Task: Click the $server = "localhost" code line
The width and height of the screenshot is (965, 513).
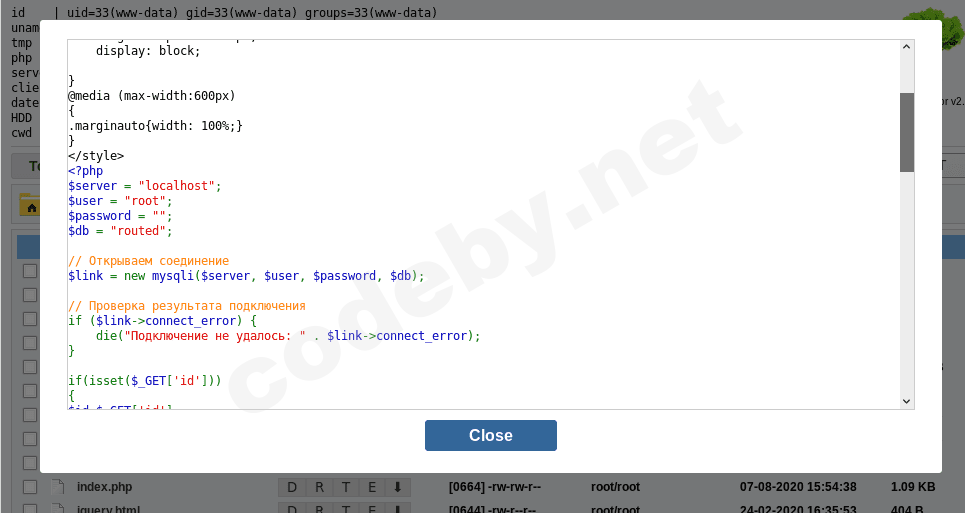Action: tap(145, 186)
